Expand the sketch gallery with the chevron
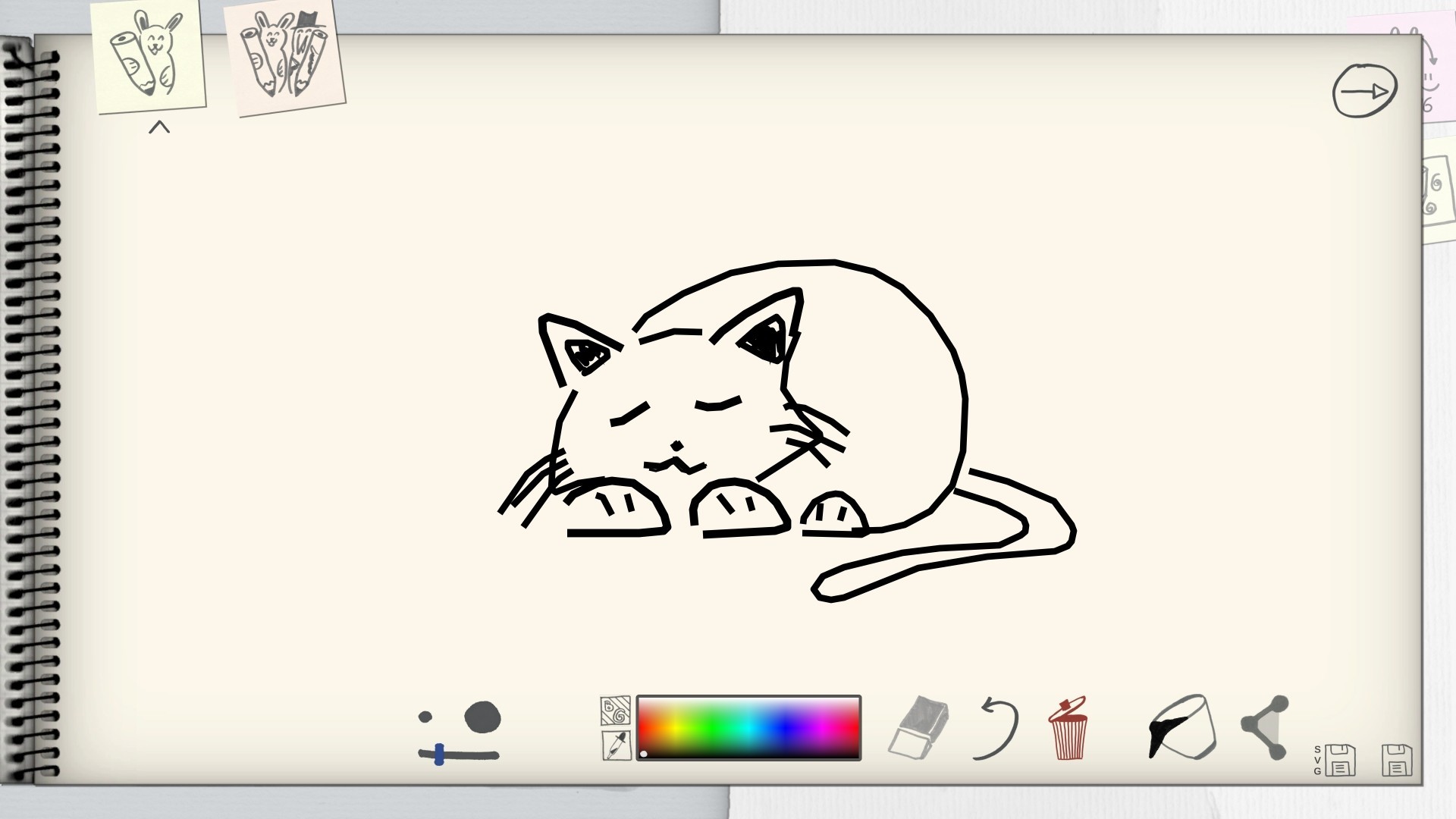 (158, 127)
